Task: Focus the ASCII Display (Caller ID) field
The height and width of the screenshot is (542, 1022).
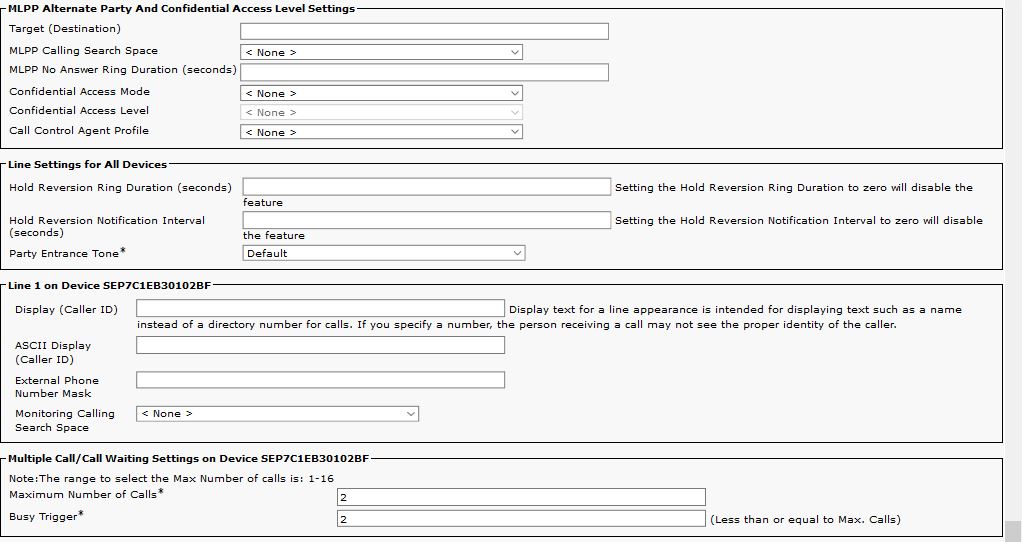Action: click(320, 345)
